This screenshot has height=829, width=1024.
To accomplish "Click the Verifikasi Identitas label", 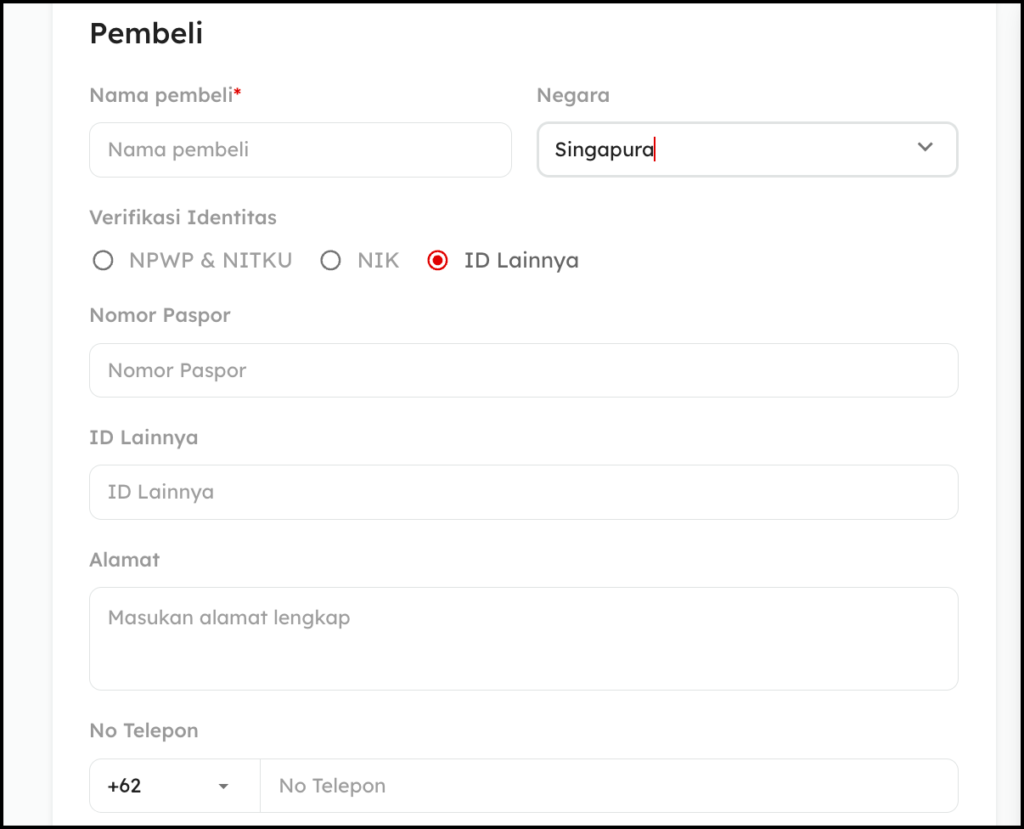I will (x=183, y=217).
